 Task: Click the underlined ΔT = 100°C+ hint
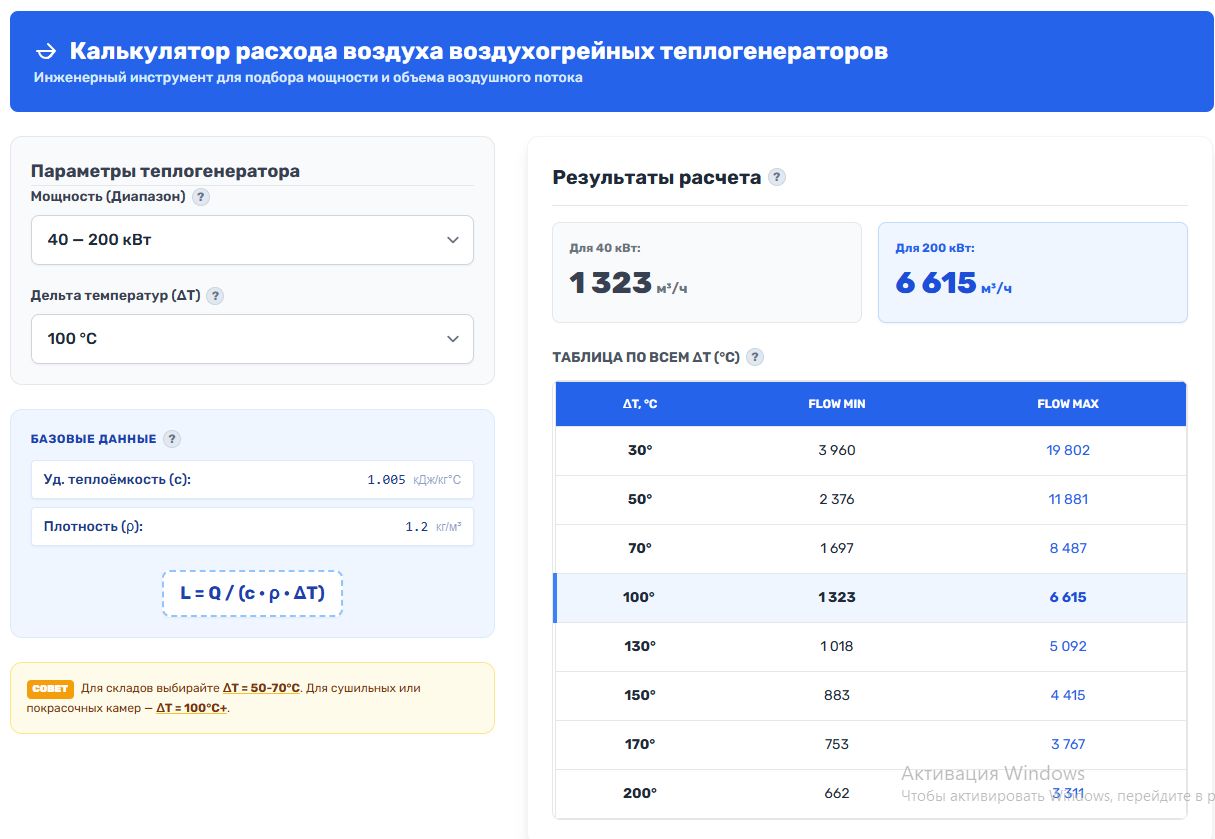192,708
